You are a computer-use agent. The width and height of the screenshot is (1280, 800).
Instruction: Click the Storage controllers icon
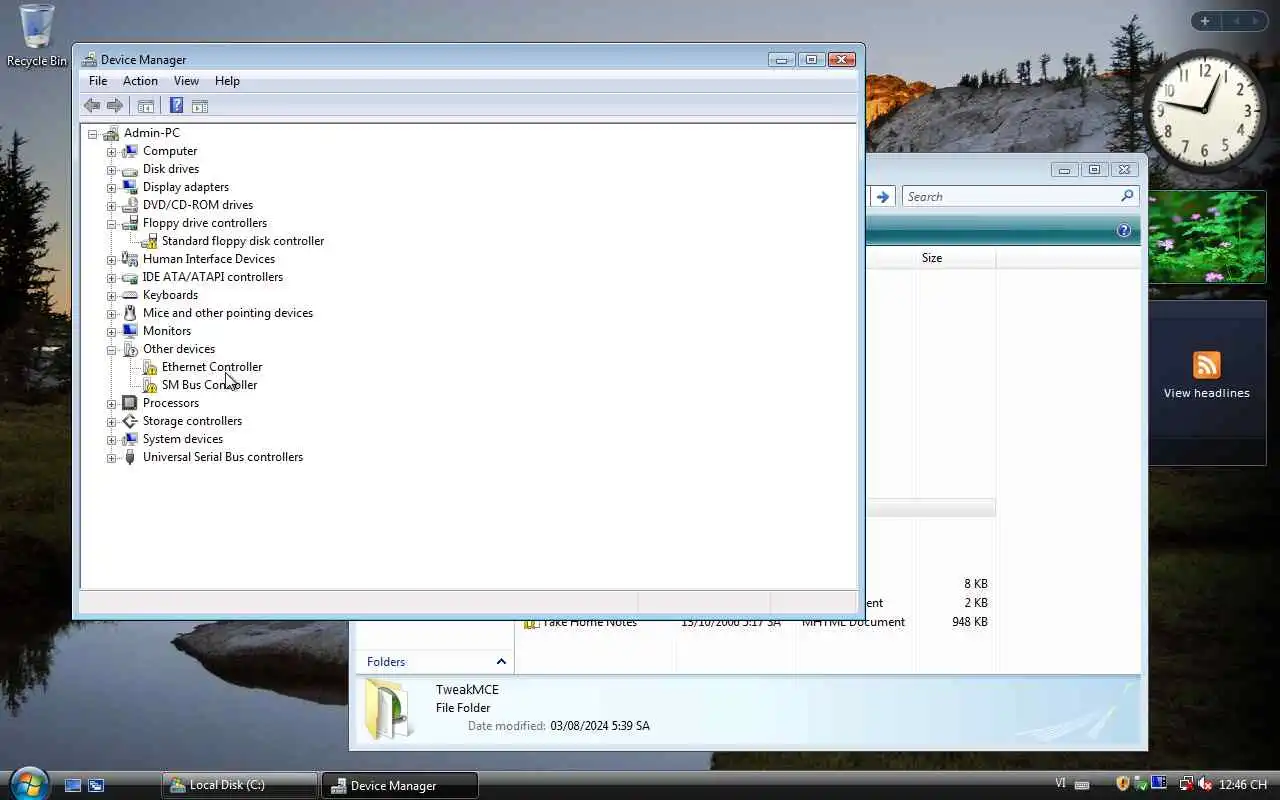[129, 421]
